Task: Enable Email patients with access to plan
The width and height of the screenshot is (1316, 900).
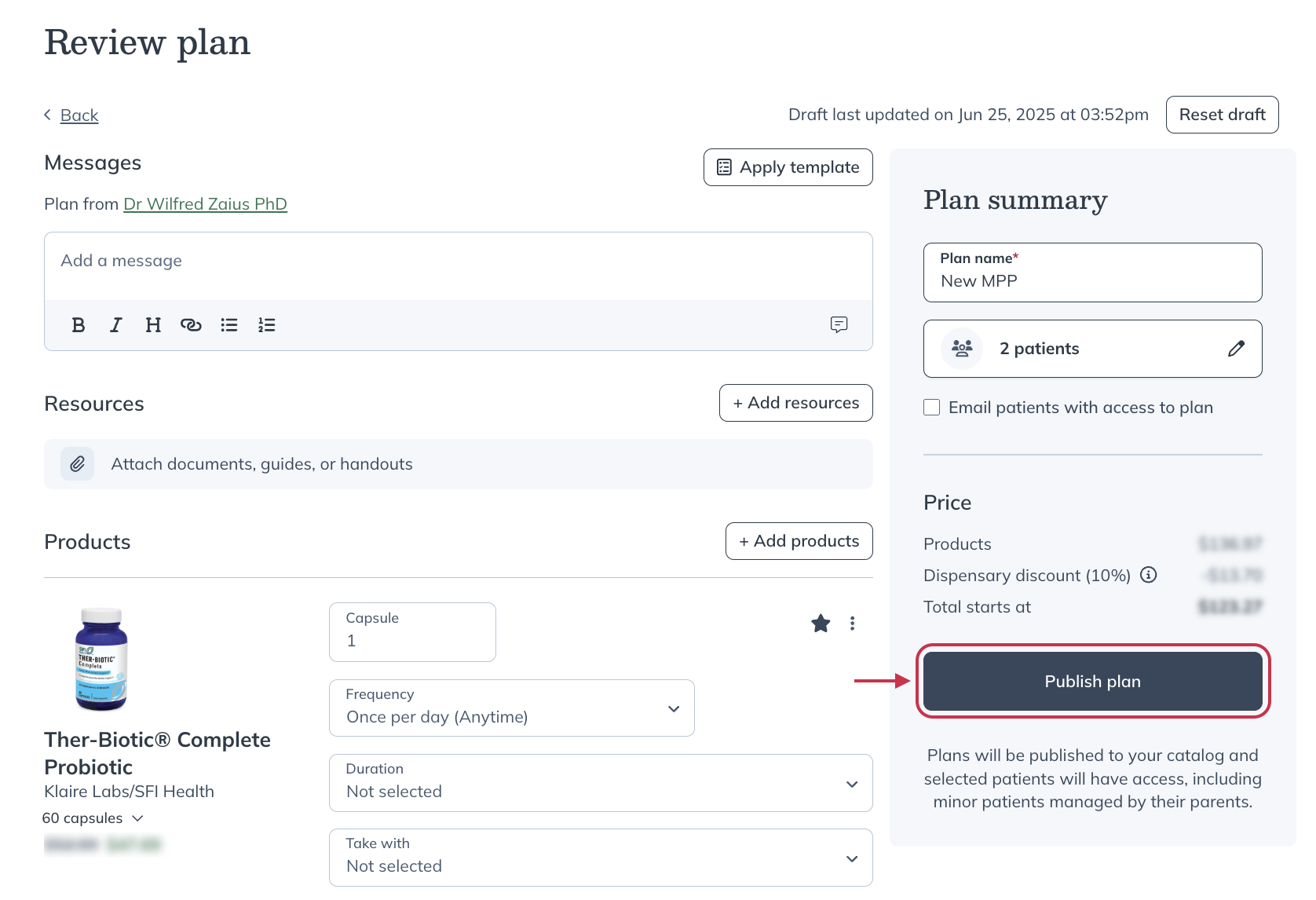Action: (x=931, y=407)
